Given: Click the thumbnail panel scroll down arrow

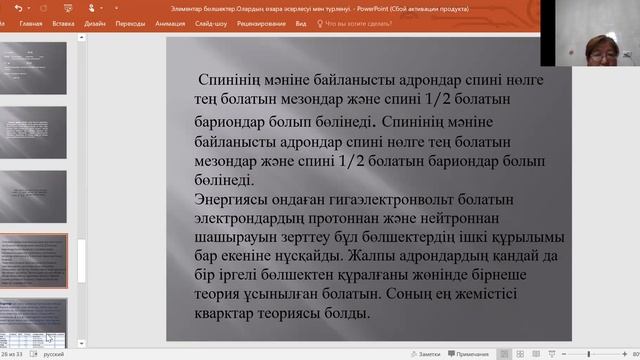Looking at the screenshot, I should click(81, 343).
